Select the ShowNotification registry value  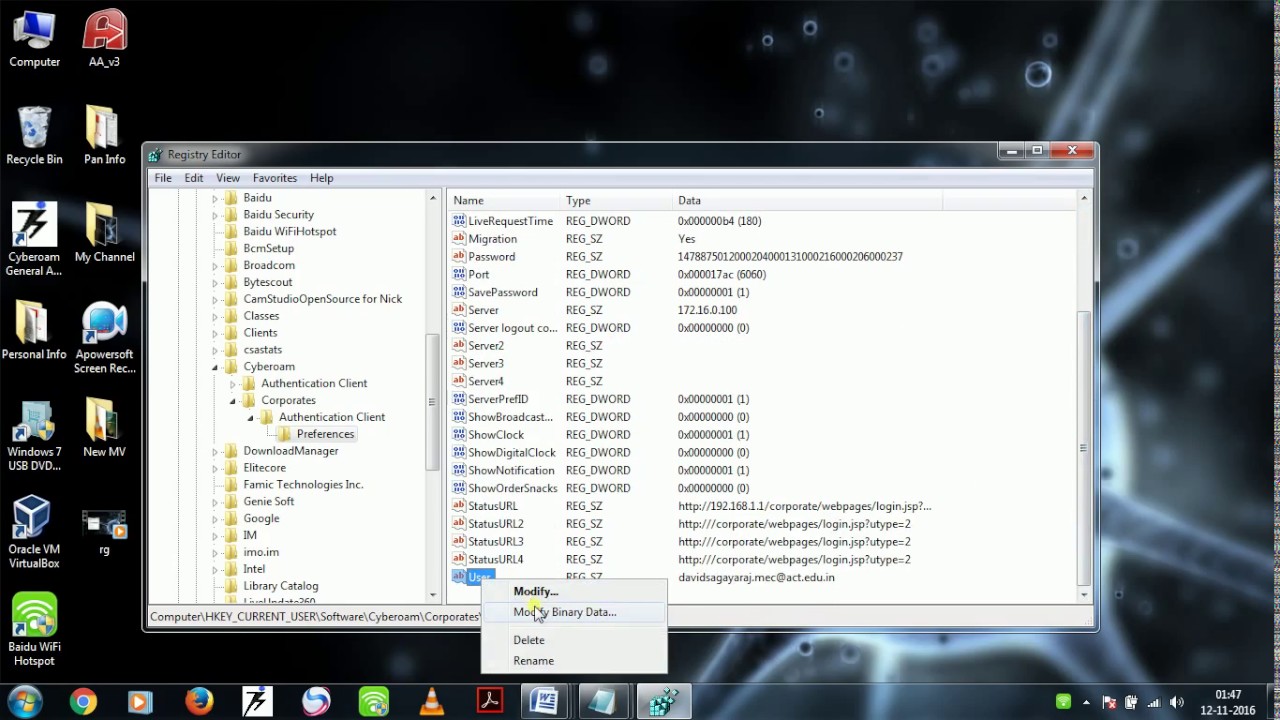[511, 470]
